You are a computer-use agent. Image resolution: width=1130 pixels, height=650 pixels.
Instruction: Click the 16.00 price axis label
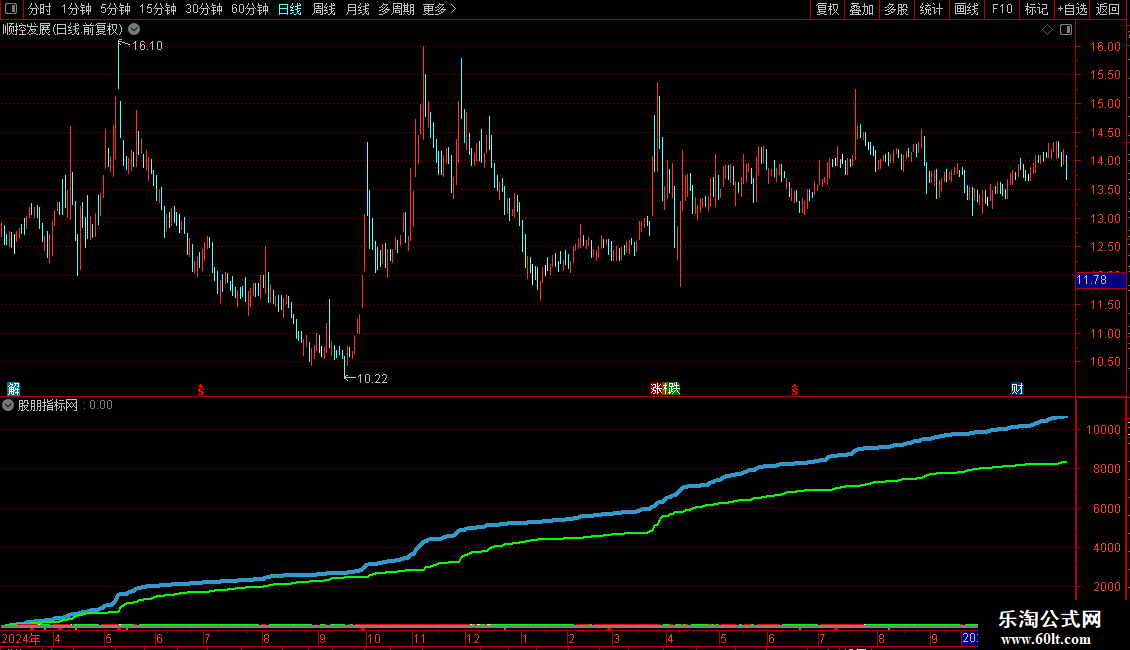tap(1105, 47)
